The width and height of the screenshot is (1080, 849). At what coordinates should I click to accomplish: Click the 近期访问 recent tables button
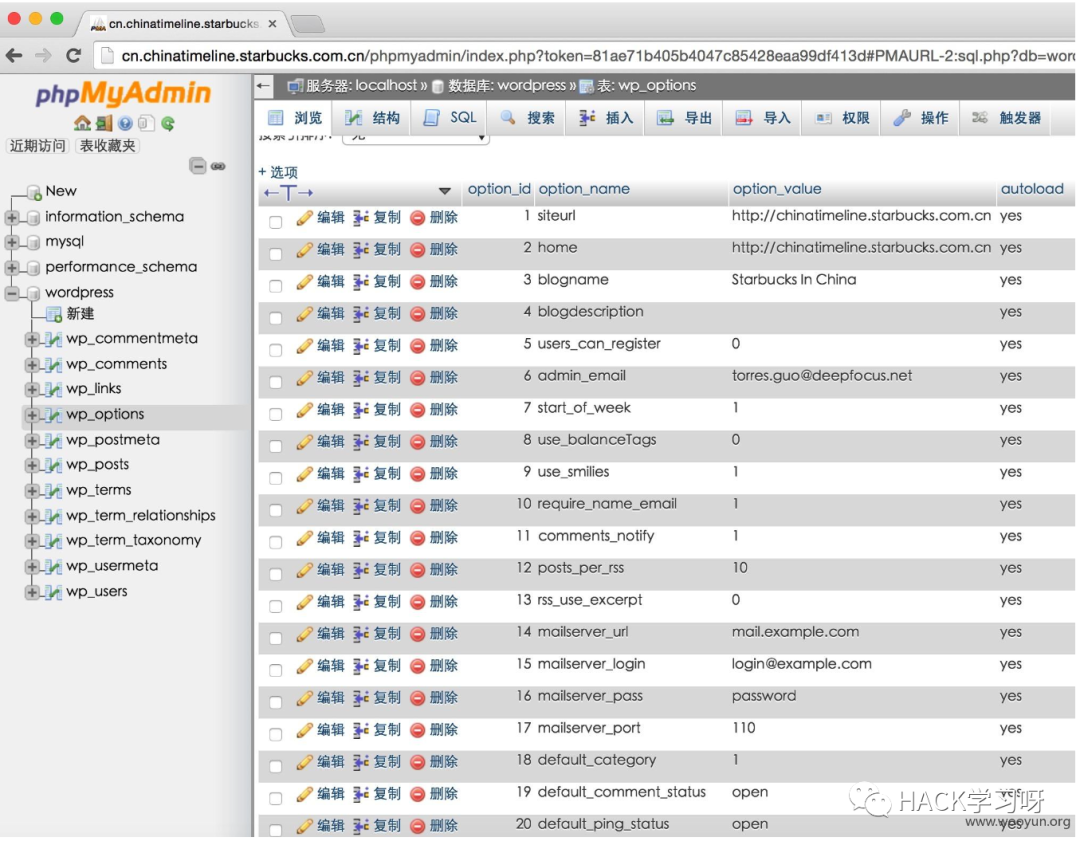click(37, 146)
